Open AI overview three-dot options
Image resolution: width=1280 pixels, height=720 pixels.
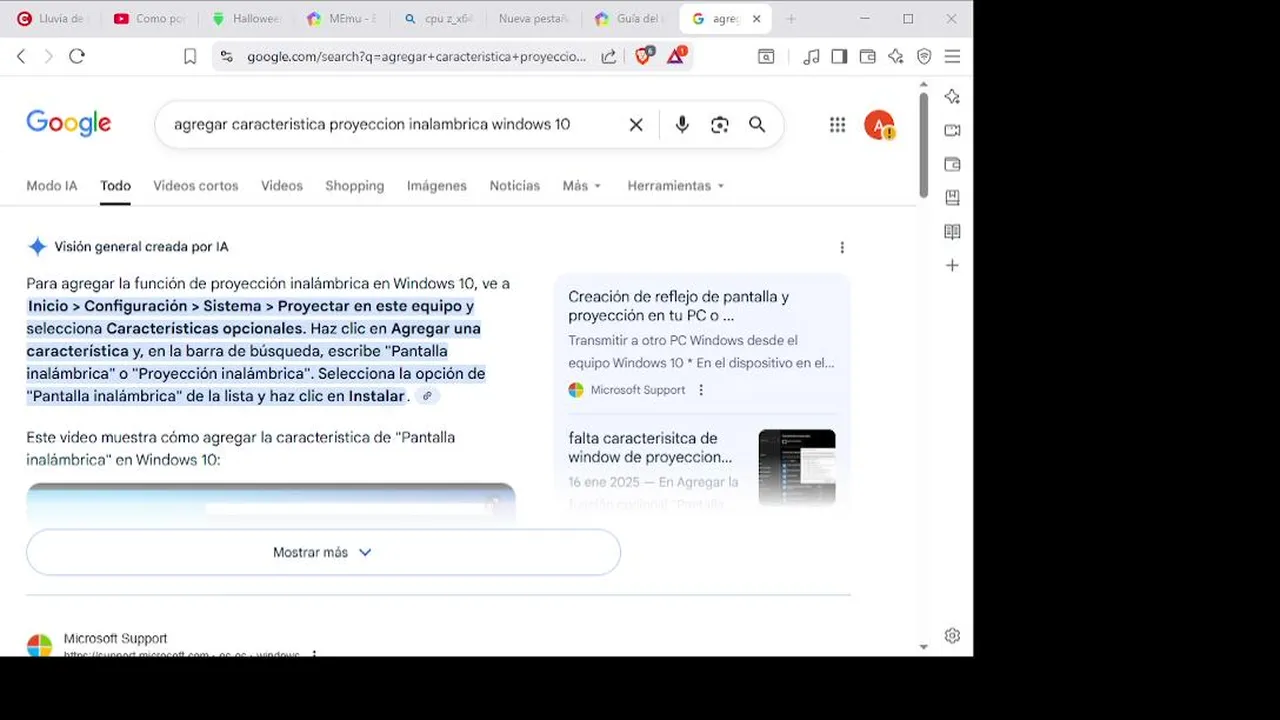pos(842,247)
